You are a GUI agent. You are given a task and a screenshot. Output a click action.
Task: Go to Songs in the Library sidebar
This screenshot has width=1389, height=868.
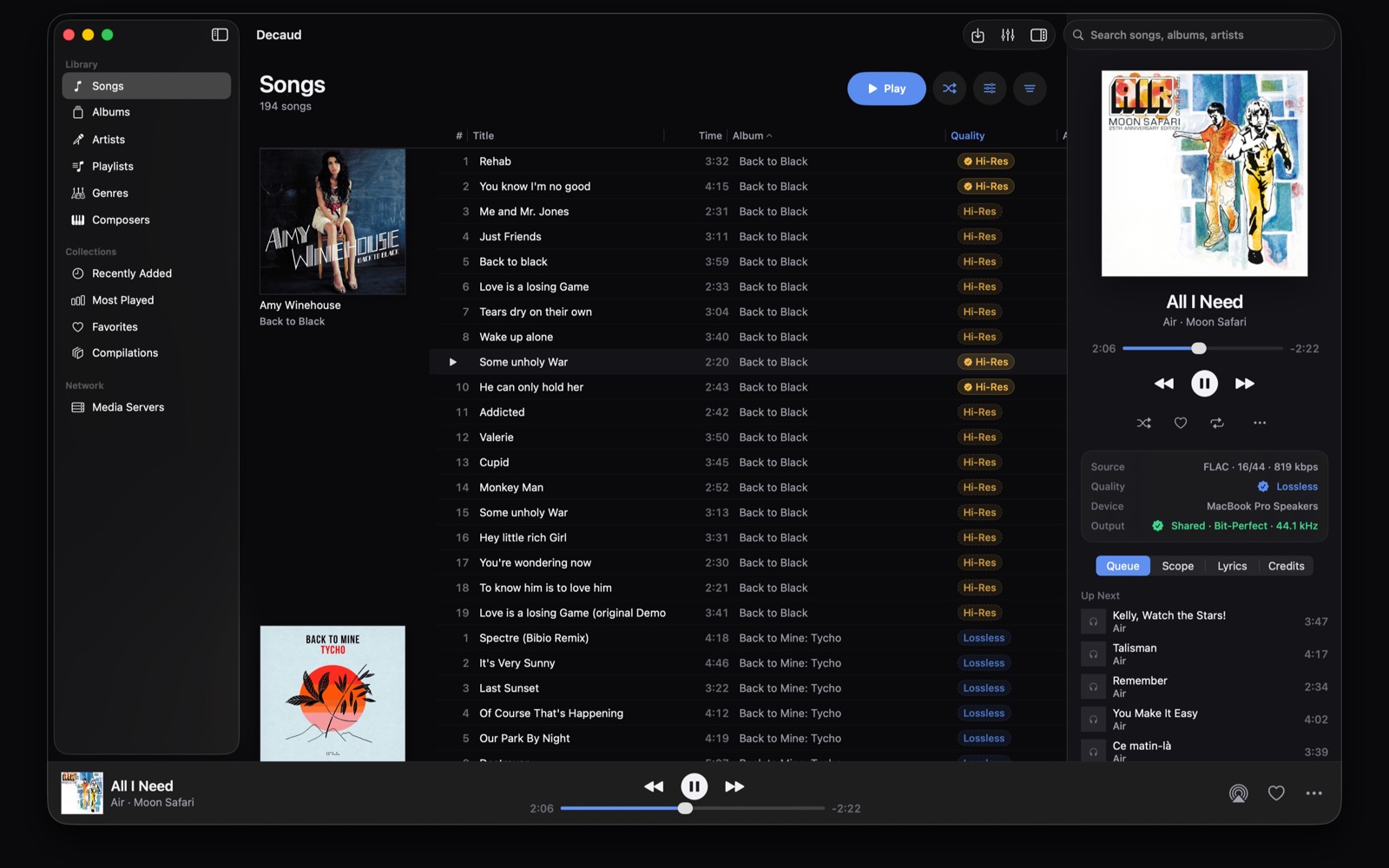point(147,86)
